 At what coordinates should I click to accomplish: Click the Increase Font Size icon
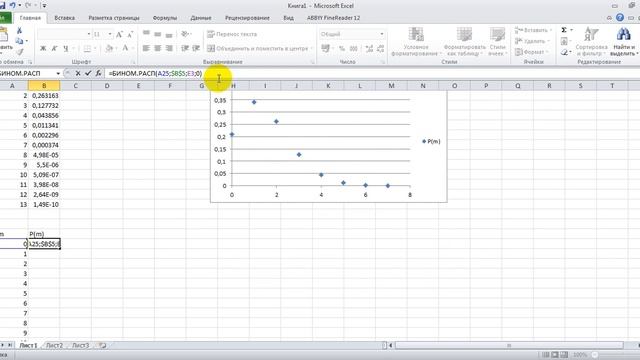click(120, 35)
